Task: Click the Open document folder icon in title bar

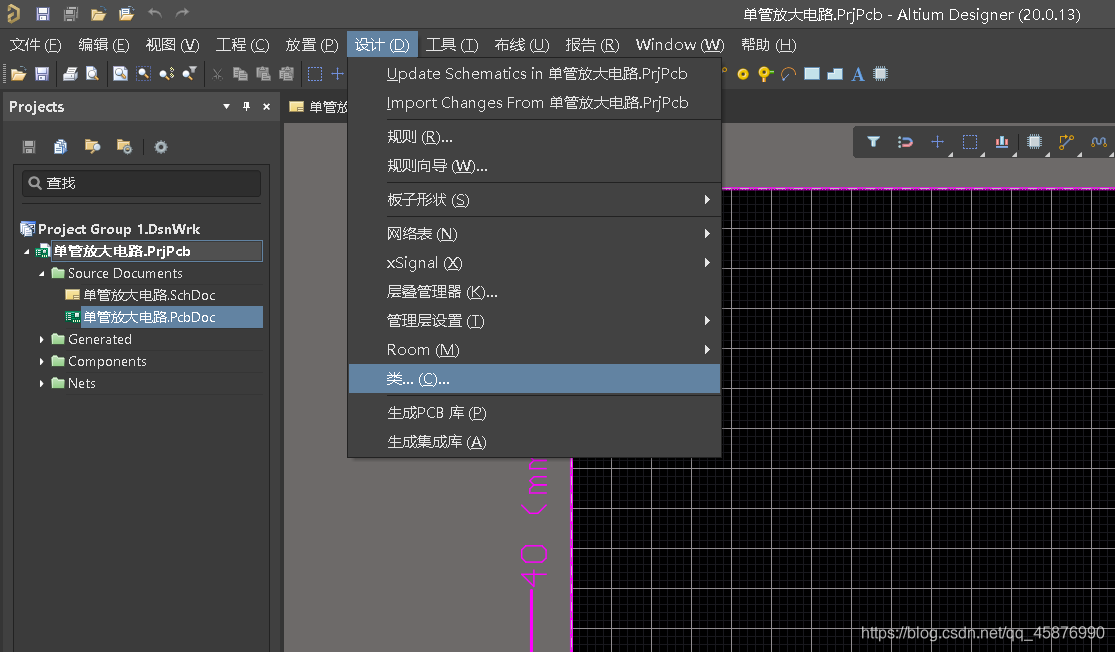Action: point(99,14)
